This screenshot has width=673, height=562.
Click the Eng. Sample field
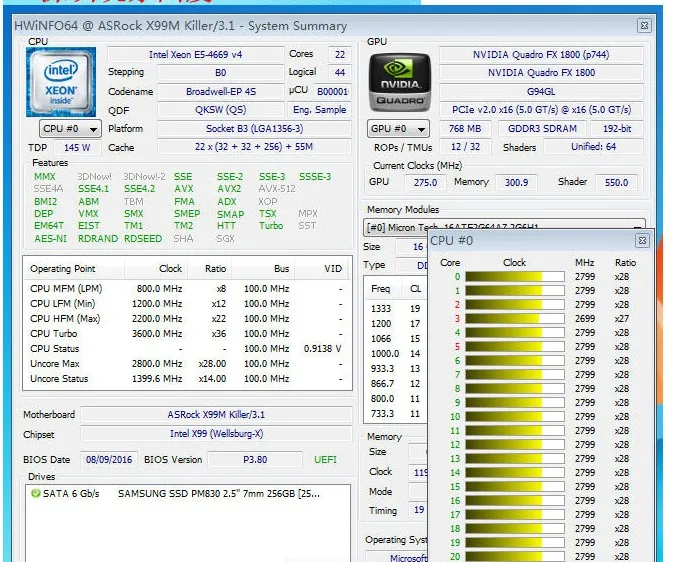click(x=320, y=110)
